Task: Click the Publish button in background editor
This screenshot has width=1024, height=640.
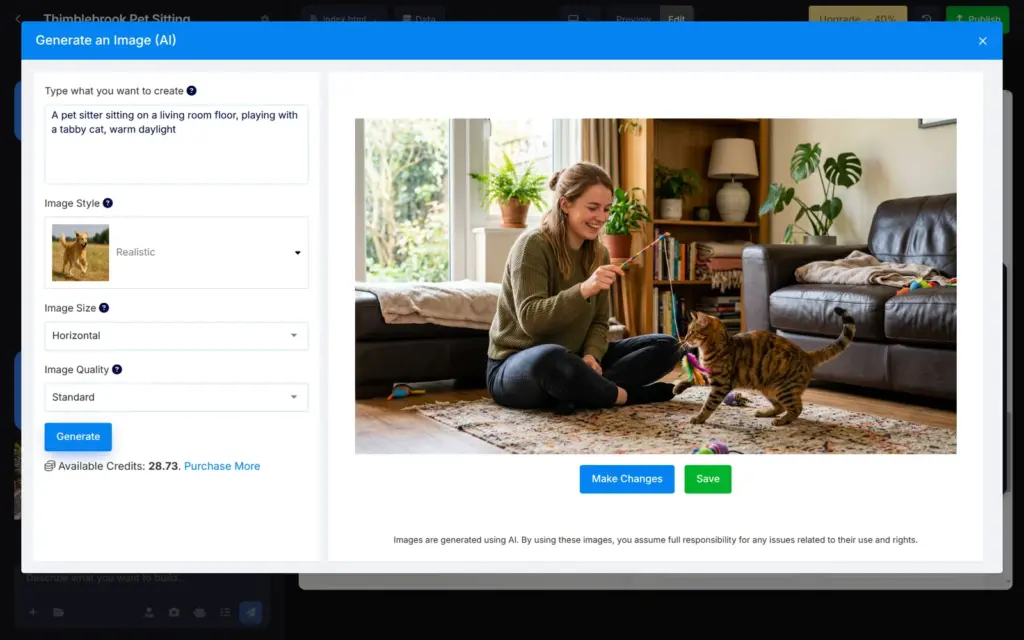Action: coord(977,16)
